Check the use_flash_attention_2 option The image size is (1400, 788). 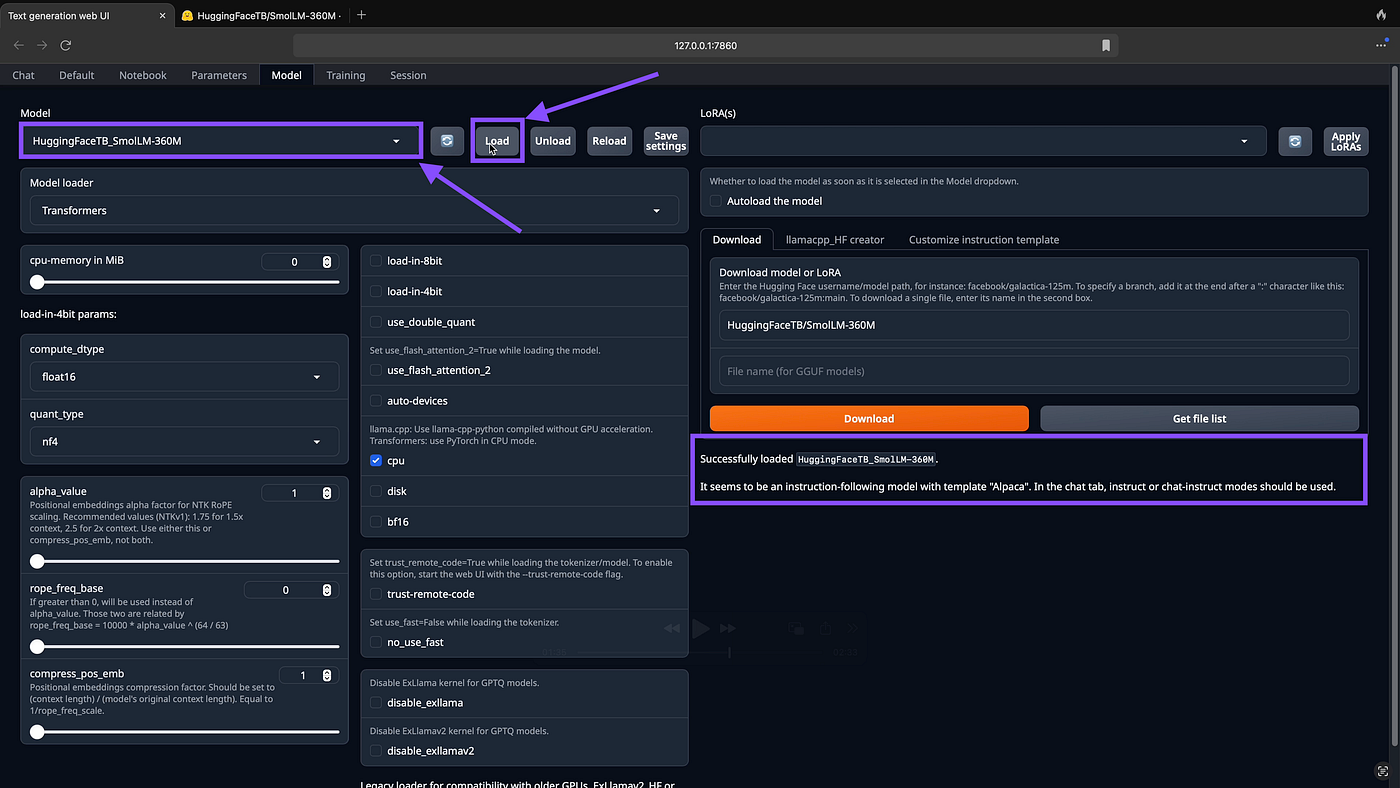point(376,370)
